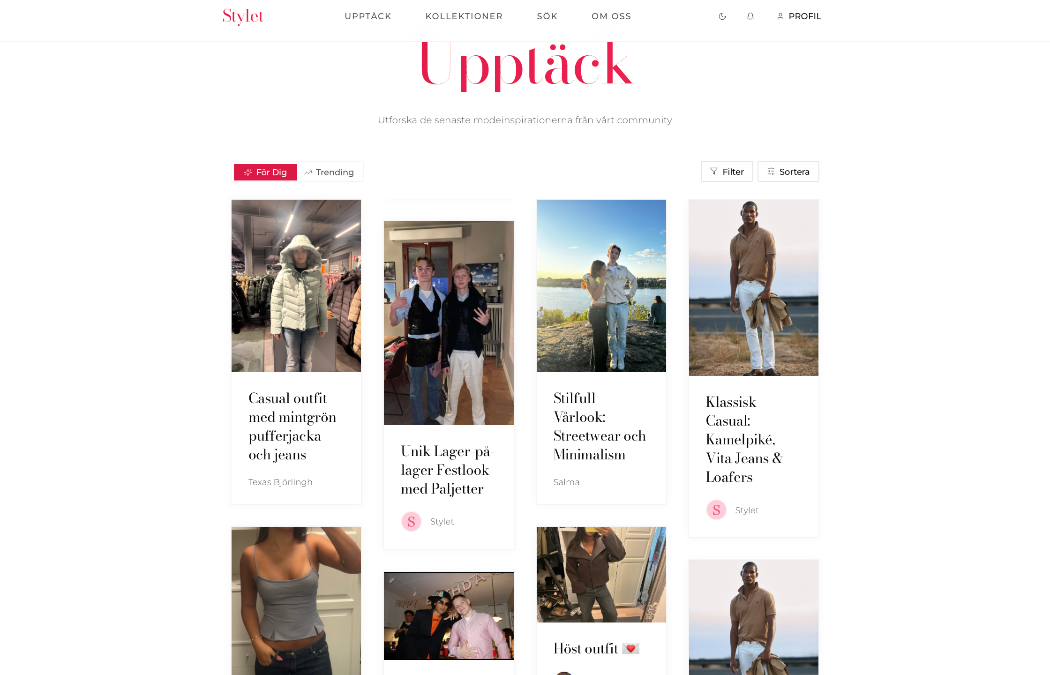The height and width of the screenshot is (675, 1050).
Task: Open the Sök page
Action: pyautogui.click(x=546, y=16)
